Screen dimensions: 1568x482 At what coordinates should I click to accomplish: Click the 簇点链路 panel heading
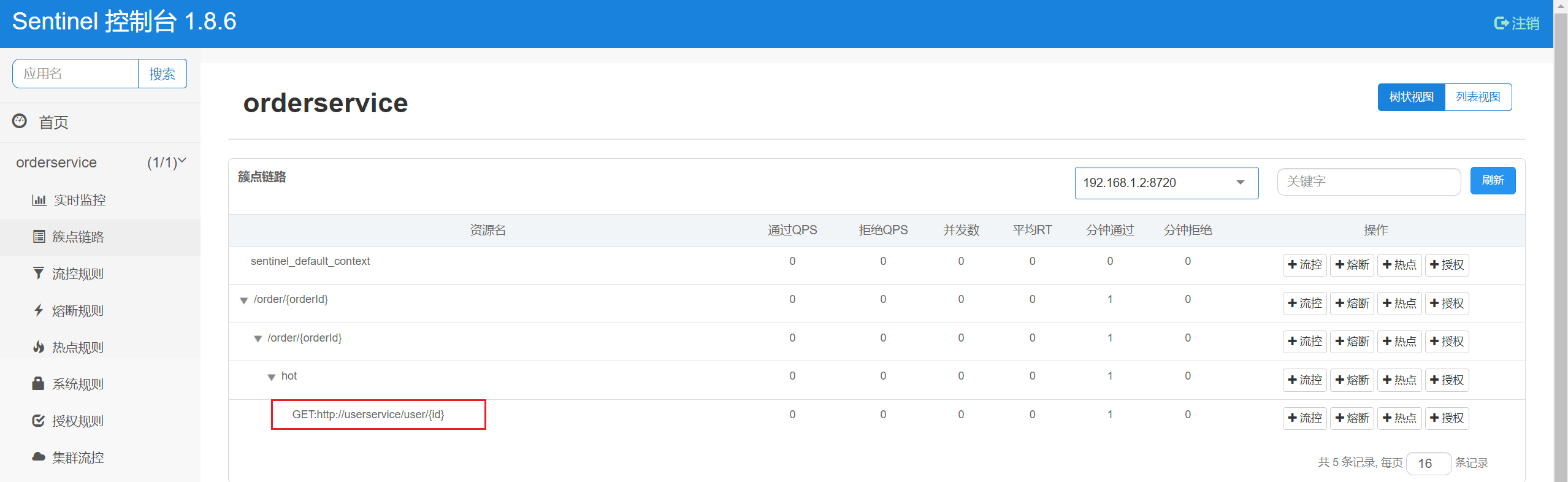point(262,177)
